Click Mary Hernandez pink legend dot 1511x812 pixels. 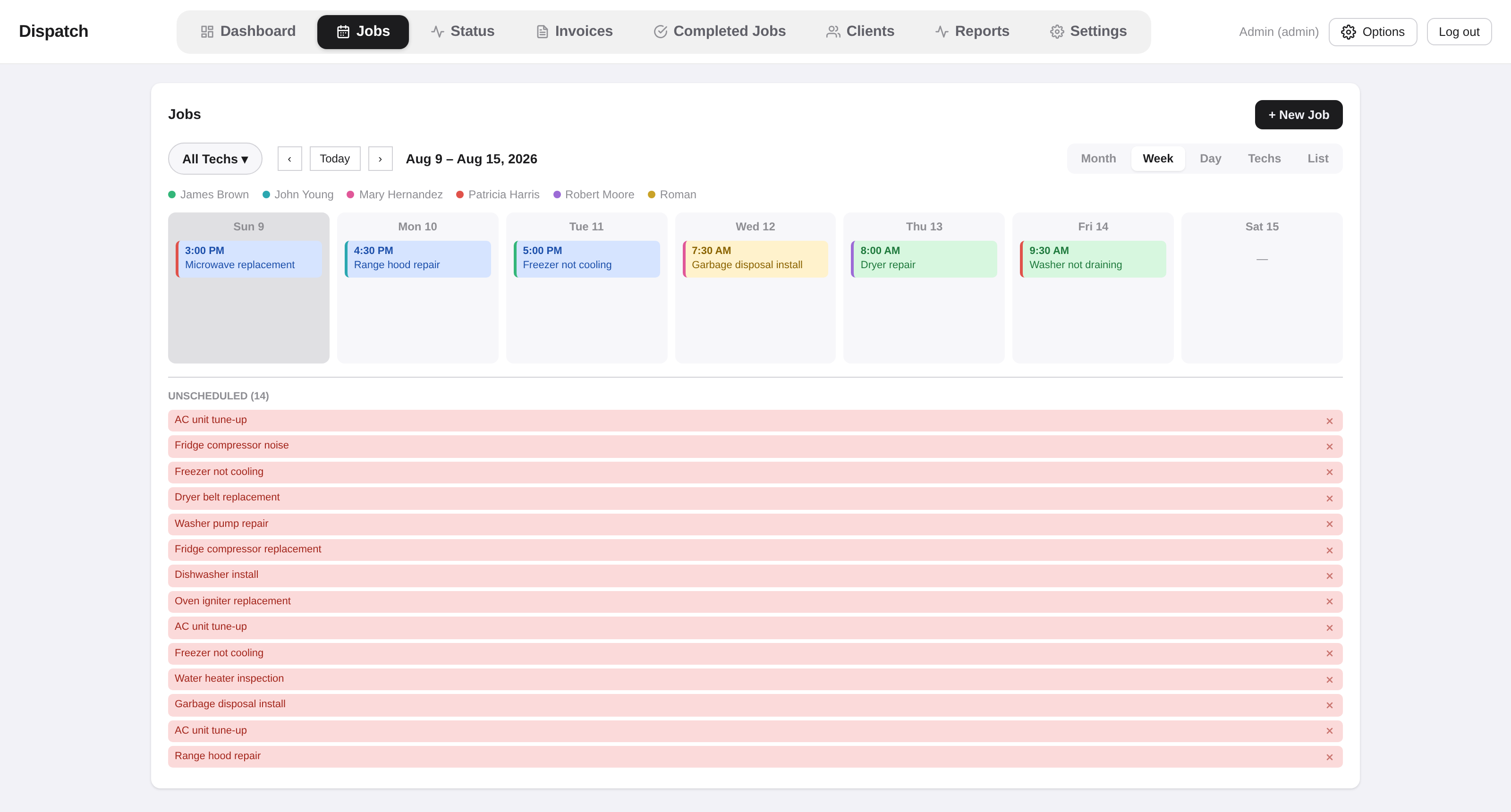[350, 195]
